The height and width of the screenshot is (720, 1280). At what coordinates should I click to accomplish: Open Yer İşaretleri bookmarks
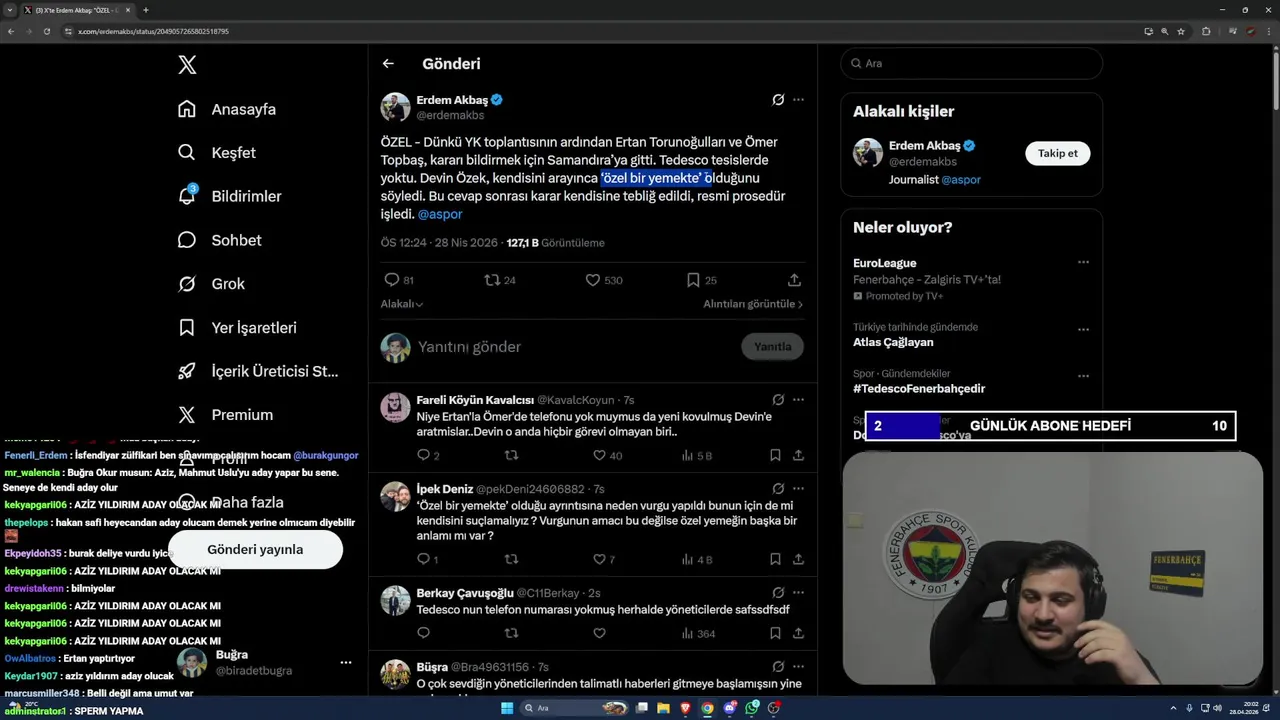(236, 327)
